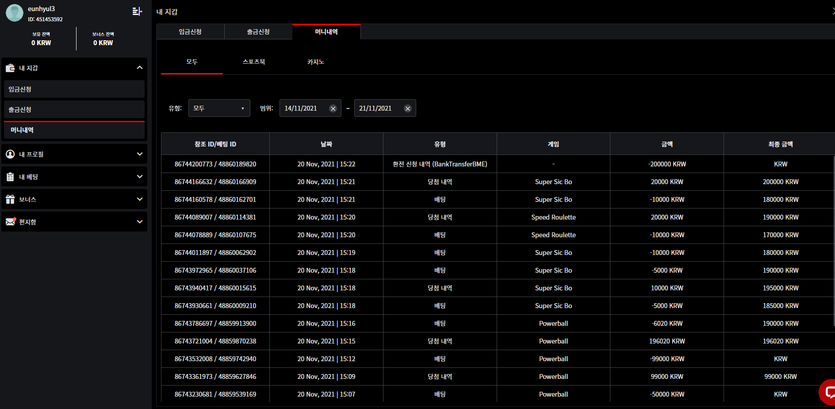Click the gift icon in 보너스
Image resolution: width=835 pixels, height=409 pixels.
pos(10,199)
